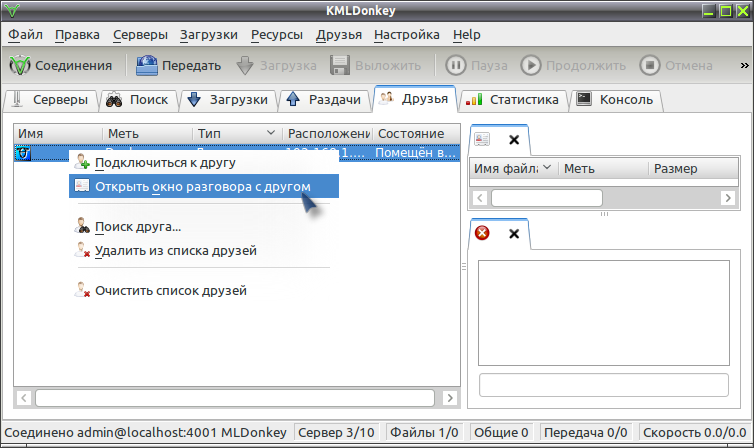The height and width of the screenshot is (448, 754).
Task: Click the Файлы 1/0 status entry
Action: pos(424,433)
